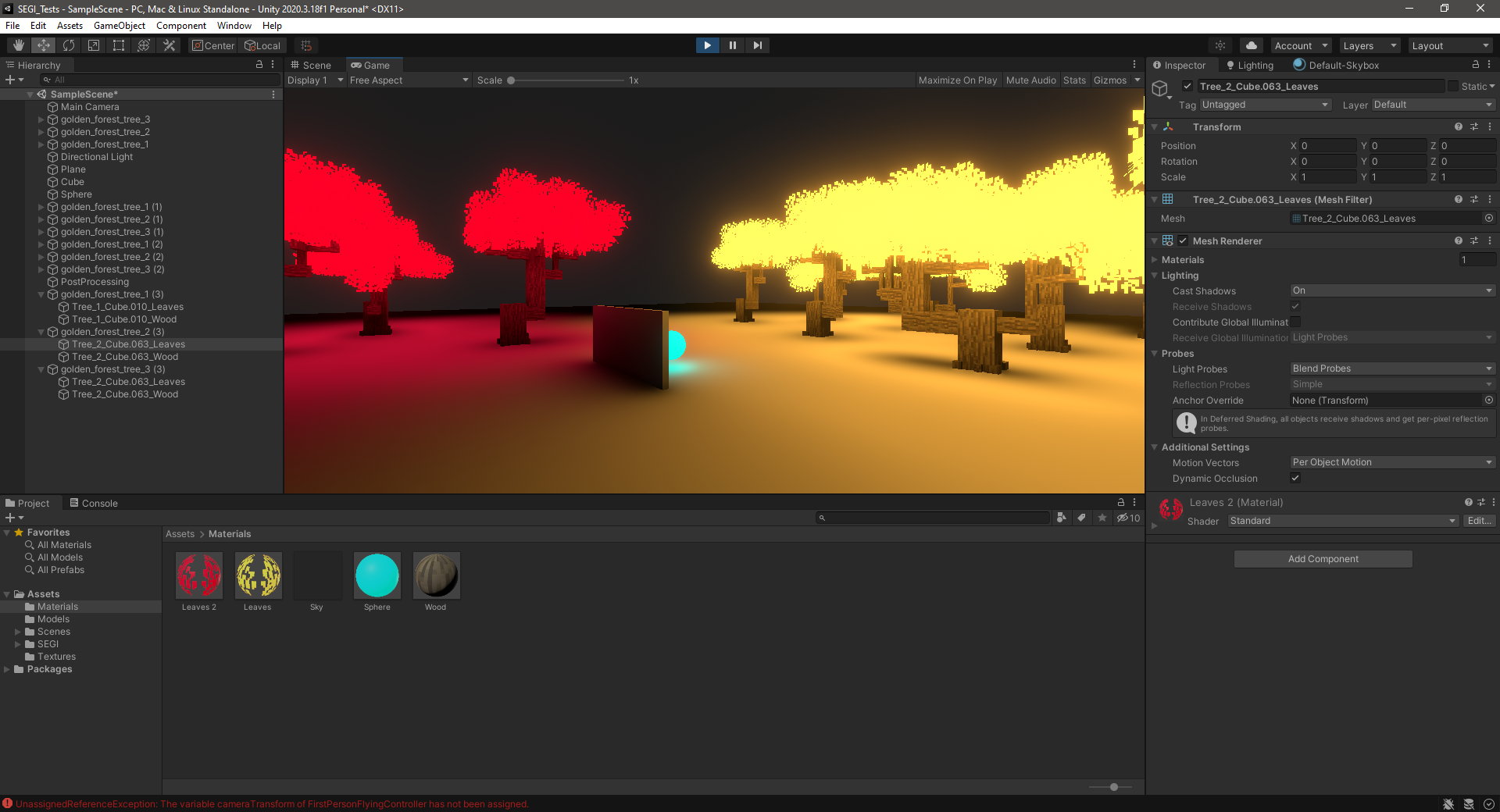Click the Add Component button

click(1323, 559)
